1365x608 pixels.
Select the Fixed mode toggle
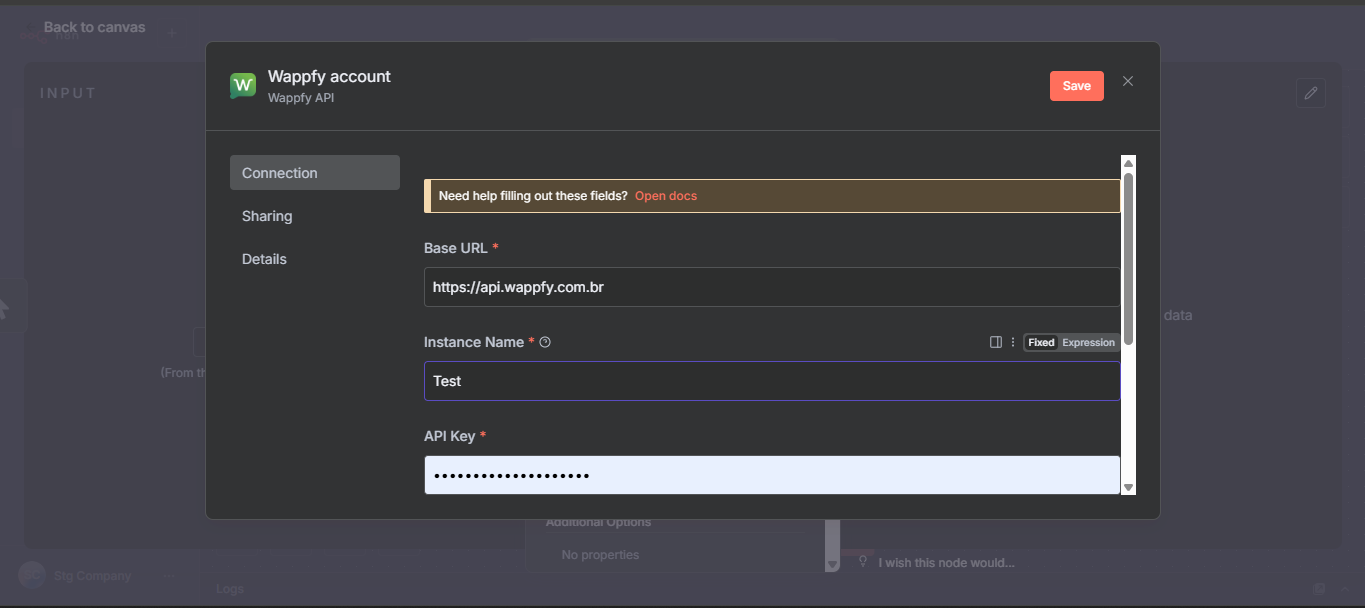[1041, 342]
